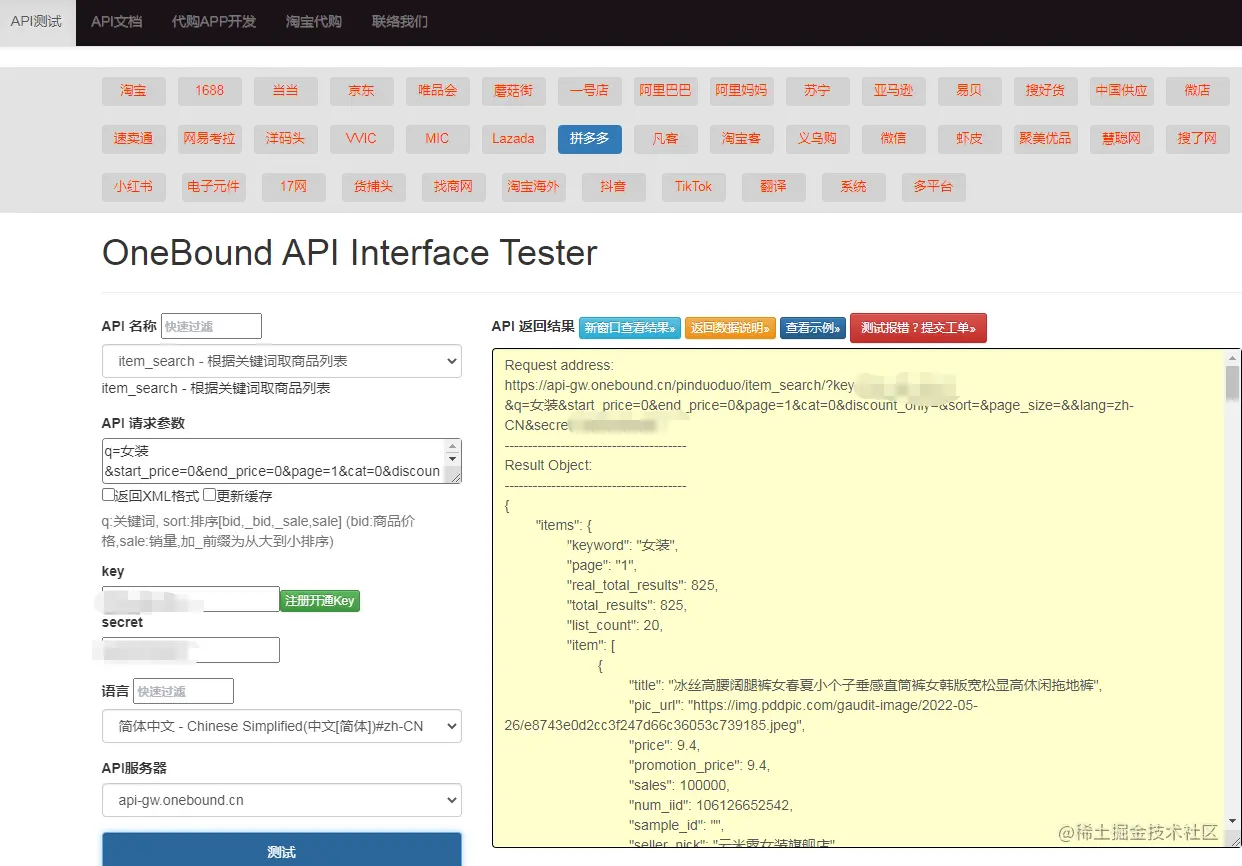Click the 阿里妈妈 platform button
The height and width of the screenshot is (866, 1242).
[742, 91]
